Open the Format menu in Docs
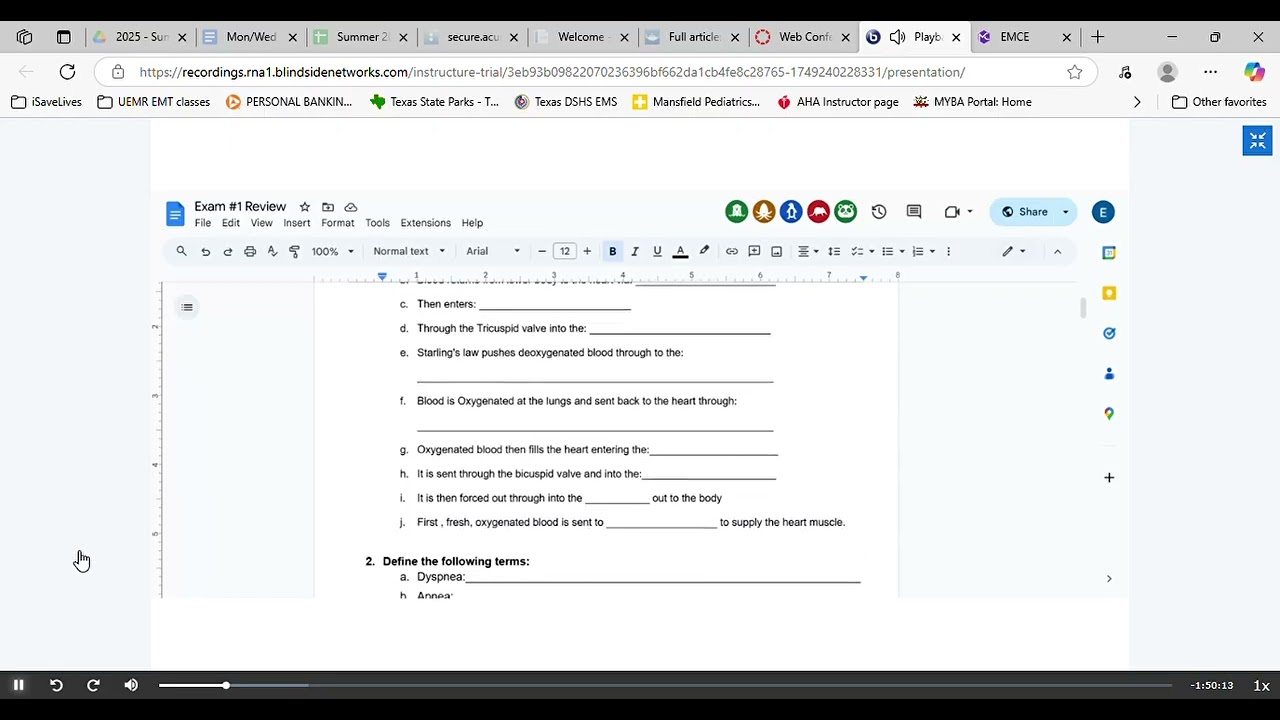Viewport: 1280px width, 720px height. (x=338, y=223)
